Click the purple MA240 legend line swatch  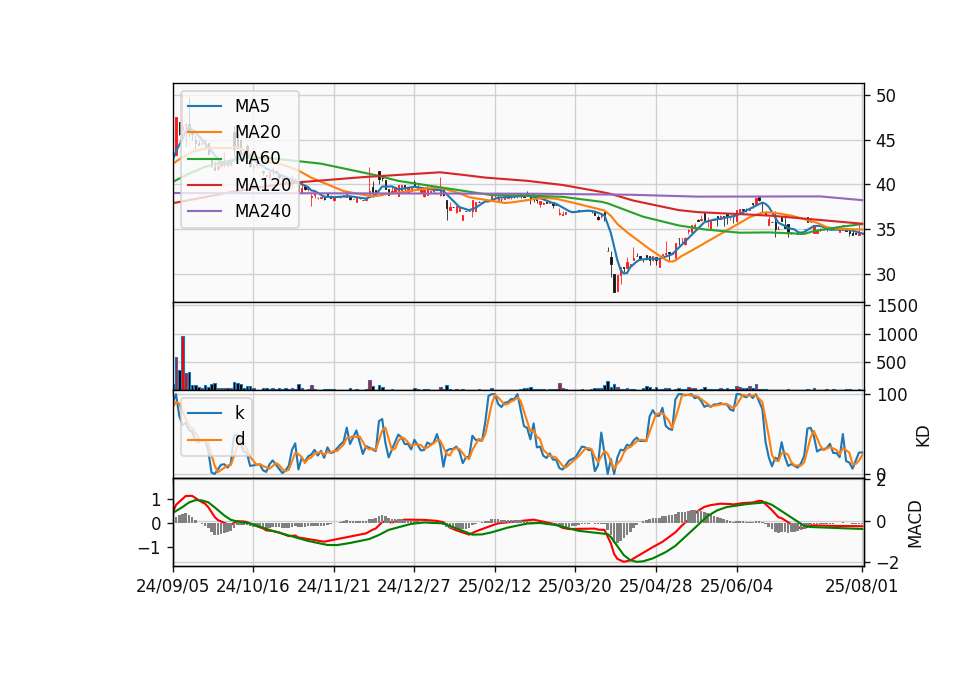pyautogui.click(x=204, y=211)
